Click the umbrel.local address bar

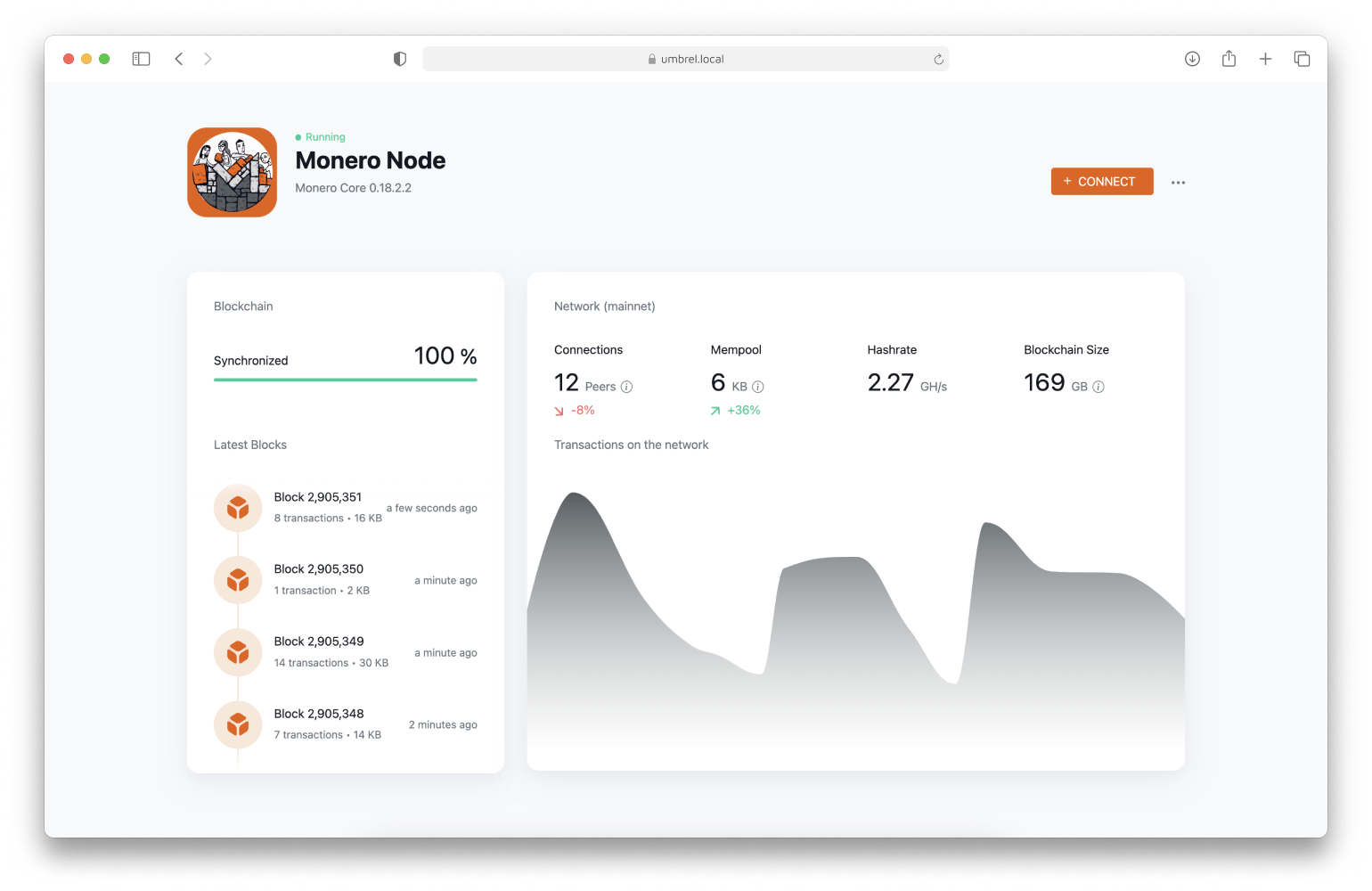685,59
